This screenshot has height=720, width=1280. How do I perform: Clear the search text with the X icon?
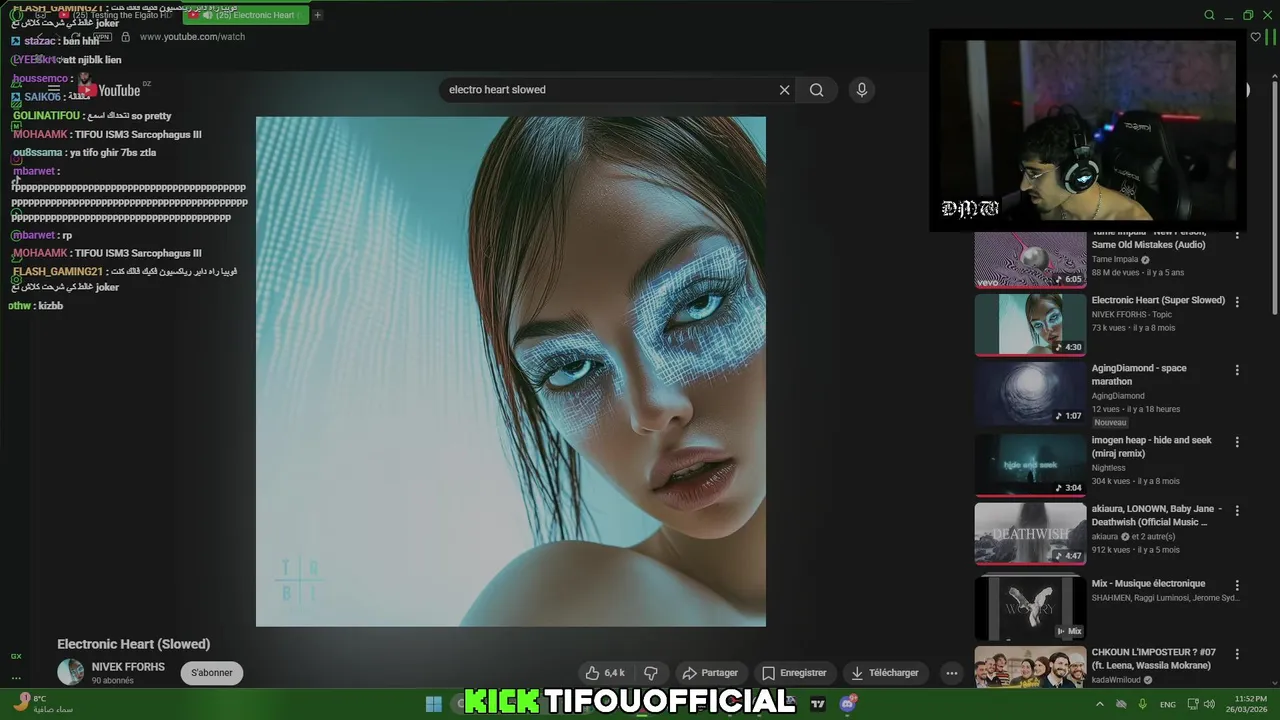pos(785,90)
